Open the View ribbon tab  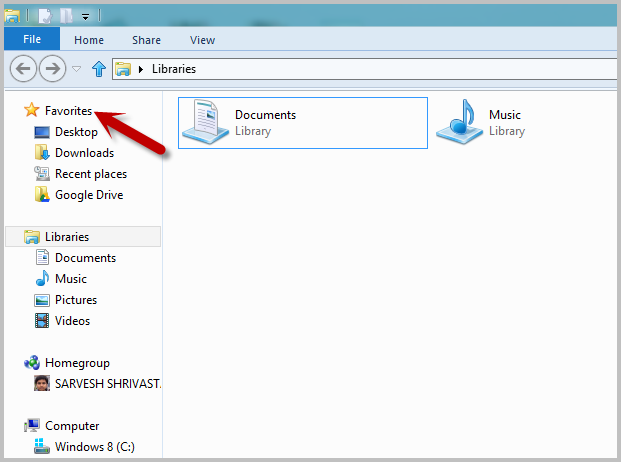(202, 40)
